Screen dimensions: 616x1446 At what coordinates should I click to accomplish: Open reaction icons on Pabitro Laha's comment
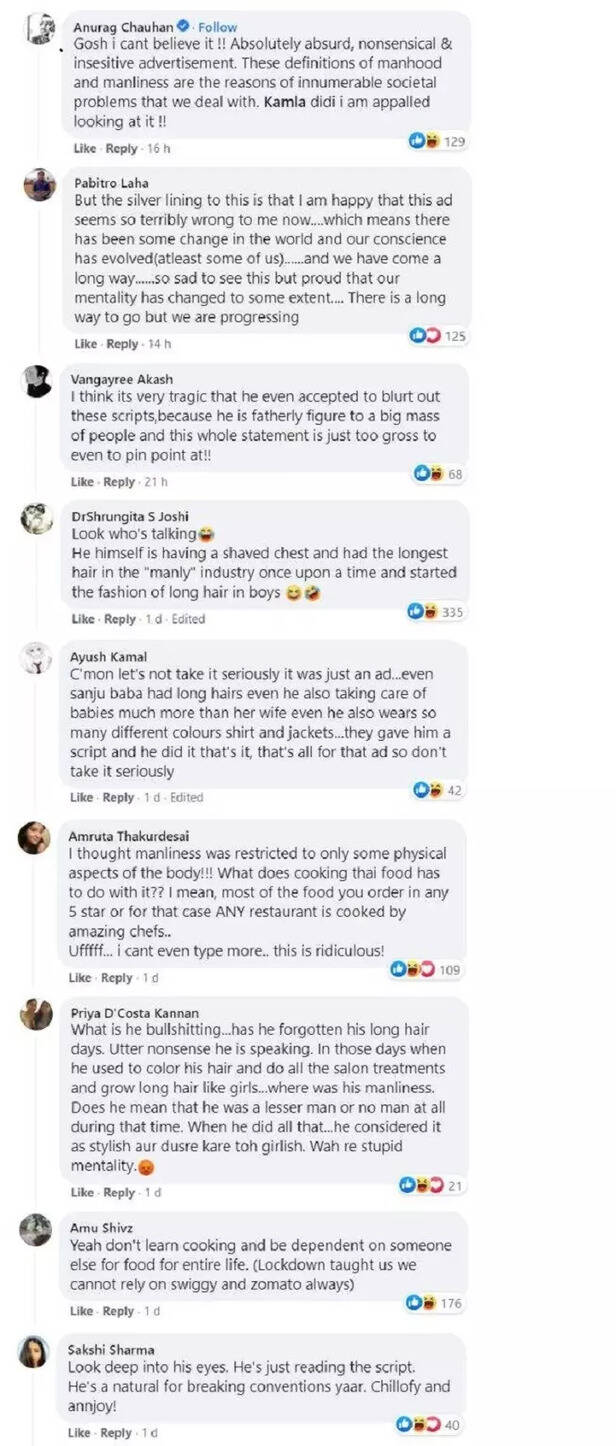[425, 336]
